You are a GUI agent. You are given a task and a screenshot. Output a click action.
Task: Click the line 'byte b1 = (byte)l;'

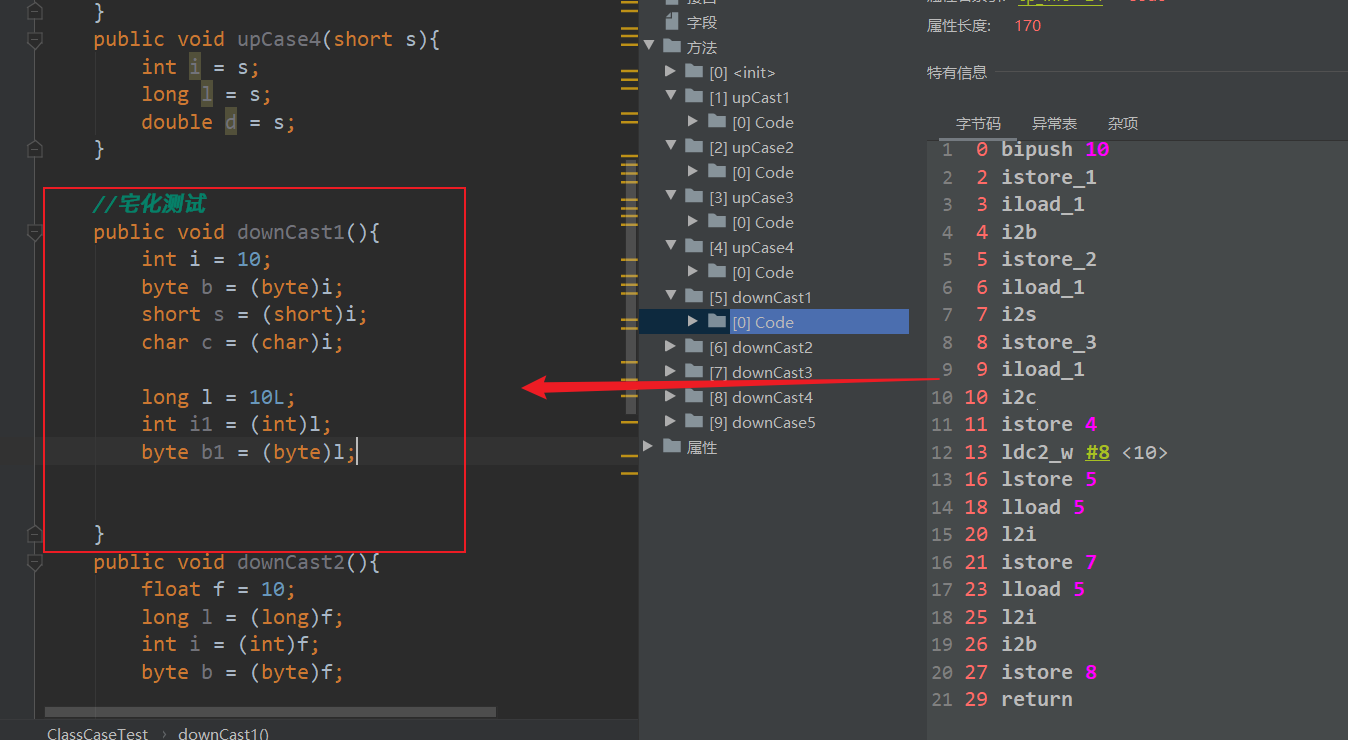point(248,452)
